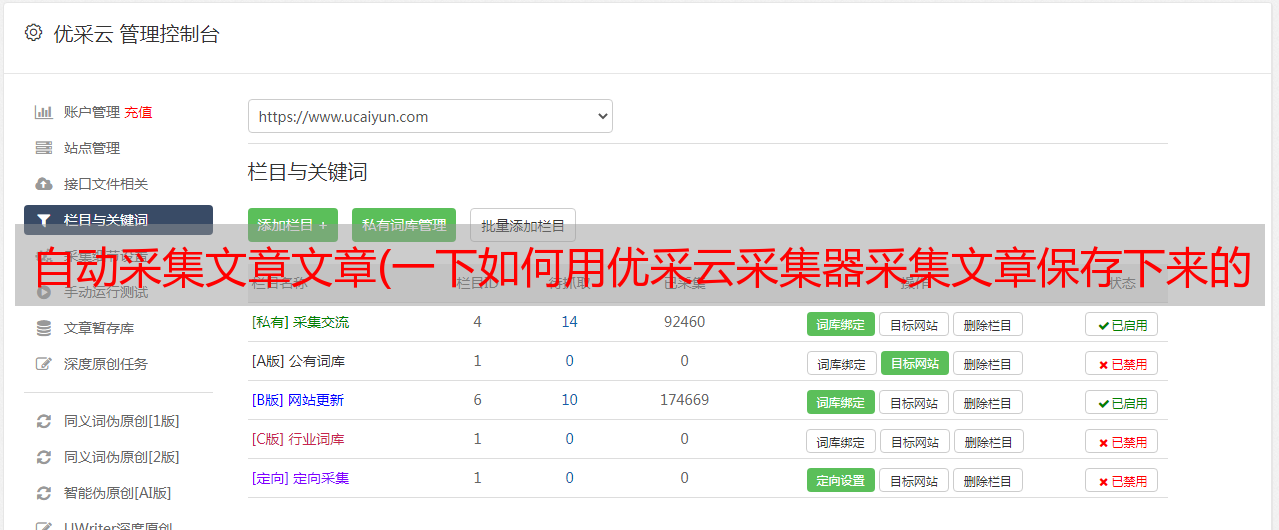Viewport: 1279px width, 530px height.
Task: Click the refresh icon for 同义词伪原创[2版]
Action: pos(43,457)
